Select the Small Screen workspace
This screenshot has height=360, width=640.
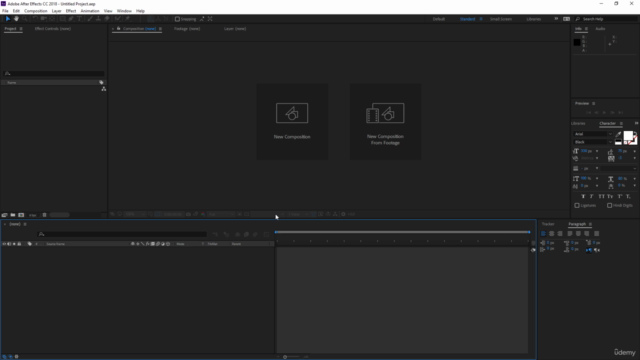click(x=500, y=19)
